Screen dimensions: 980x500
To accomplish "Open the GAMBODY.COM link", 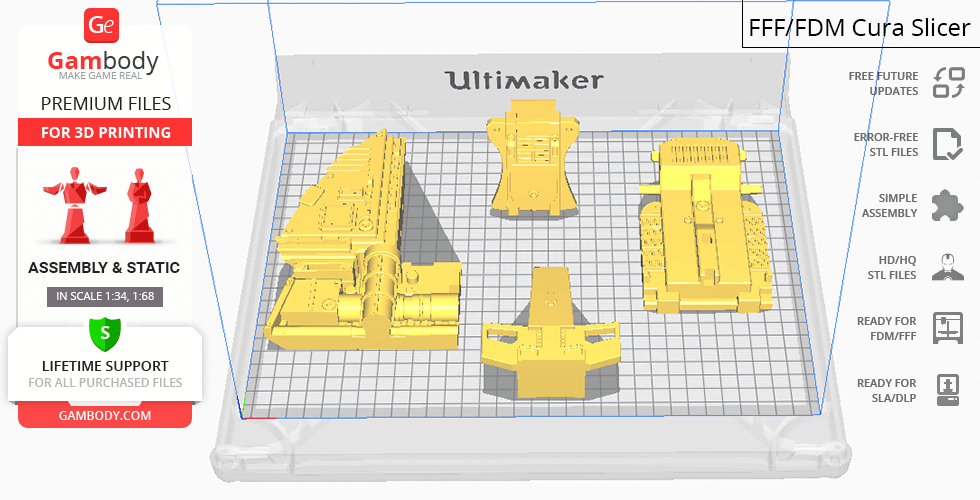I will click(x=105, y=415).
